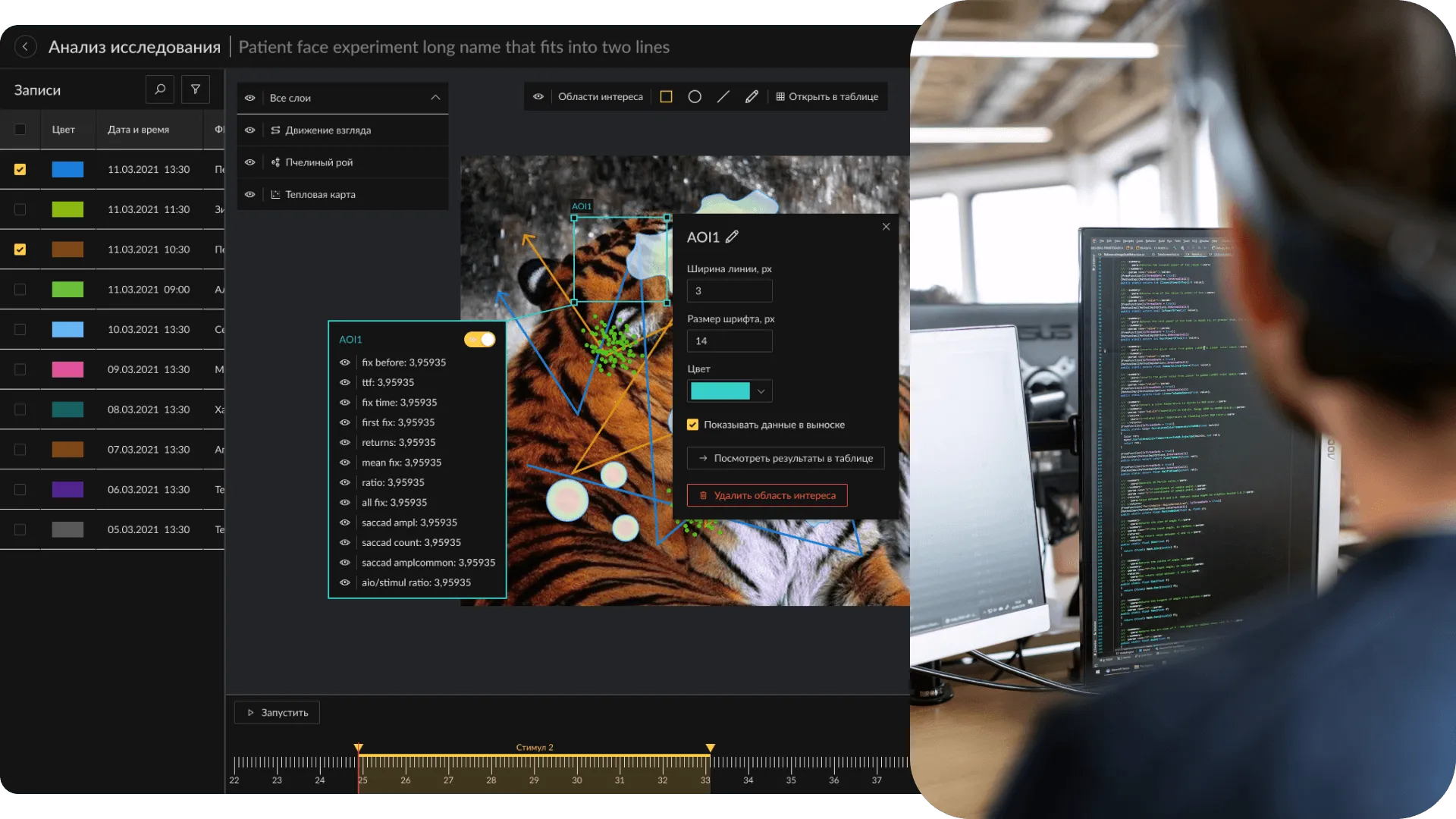1456x819 pixels.
Task: Toggle the AOI1 callout switch off
Action: point(480,340)
